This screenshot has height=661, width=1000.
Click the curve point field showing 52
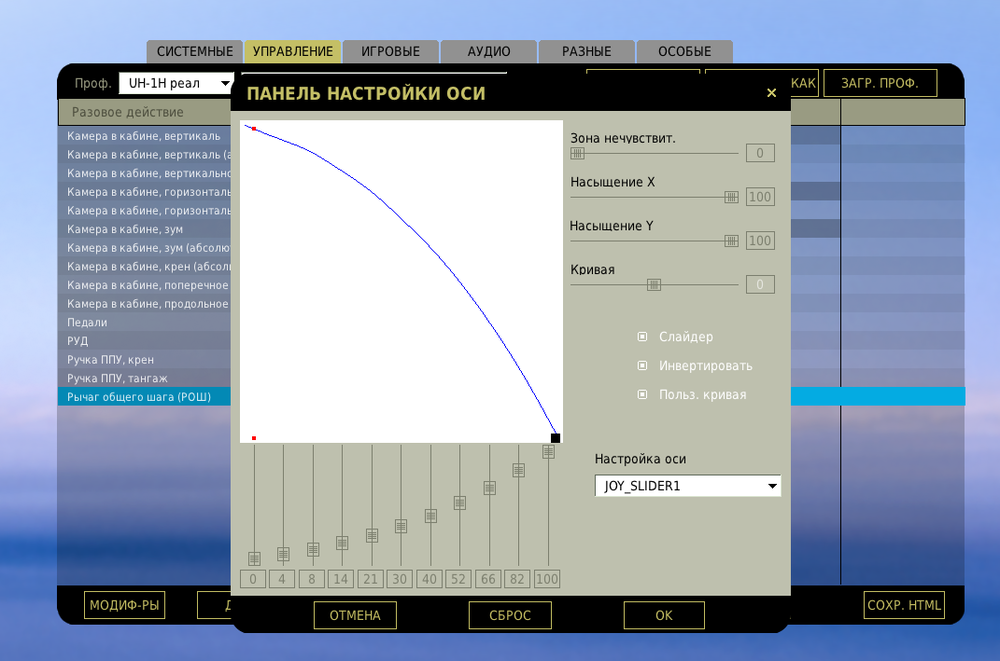459,579
